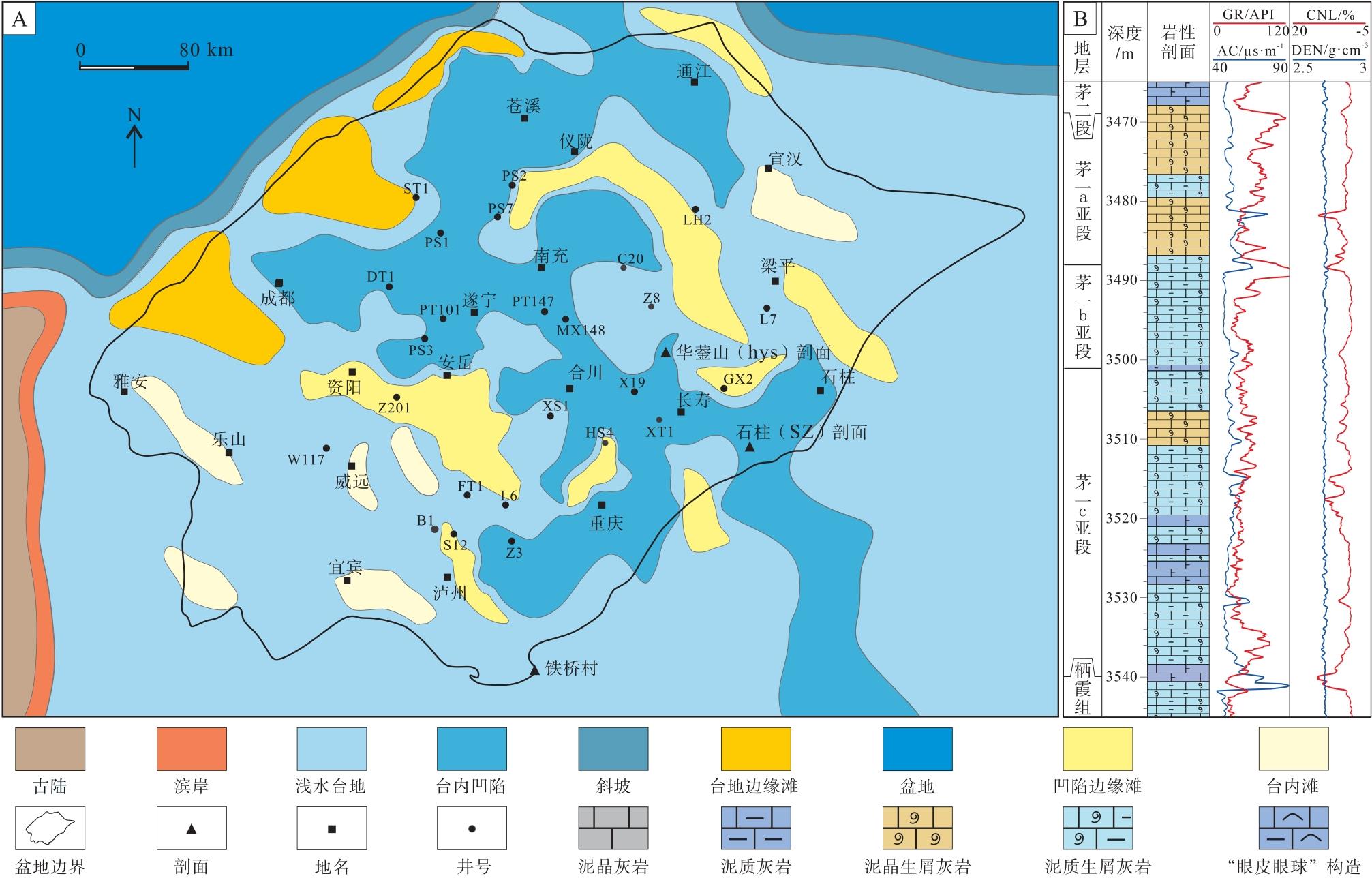Screen dimensions: 1372x878
Task: Click the tan bioclastic micrite pattern
Action: (x=917, y=830)
